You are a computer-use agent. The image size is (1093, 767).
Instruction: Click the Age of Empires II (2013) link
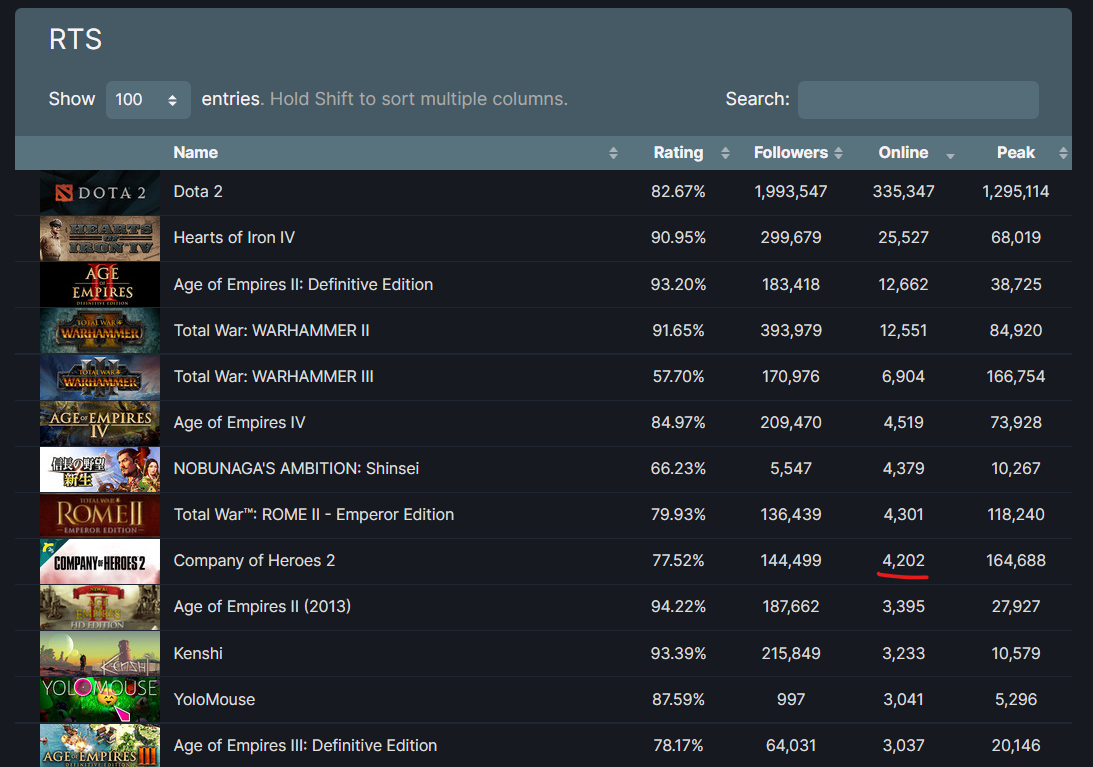(x=262, y=606)
